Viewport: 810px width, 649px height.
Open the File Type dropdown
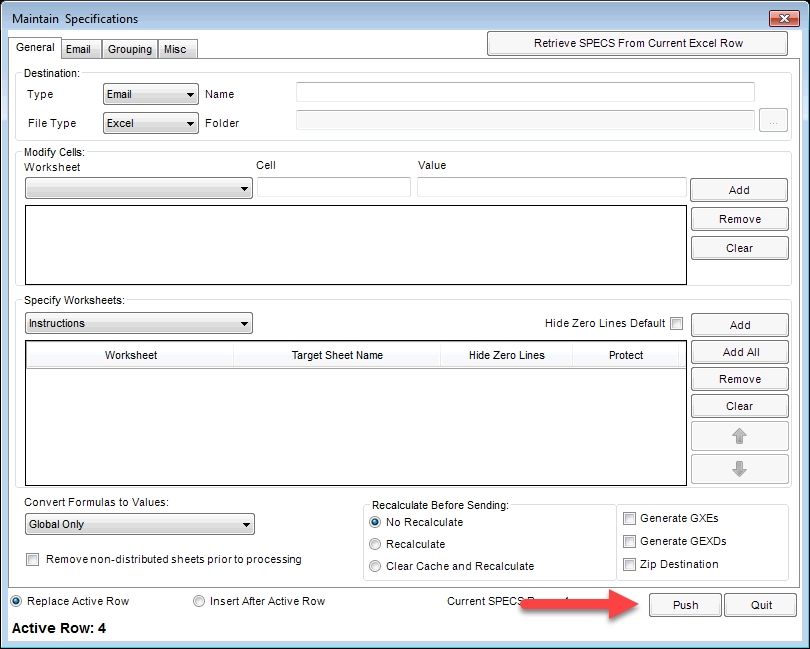[150, 124]
